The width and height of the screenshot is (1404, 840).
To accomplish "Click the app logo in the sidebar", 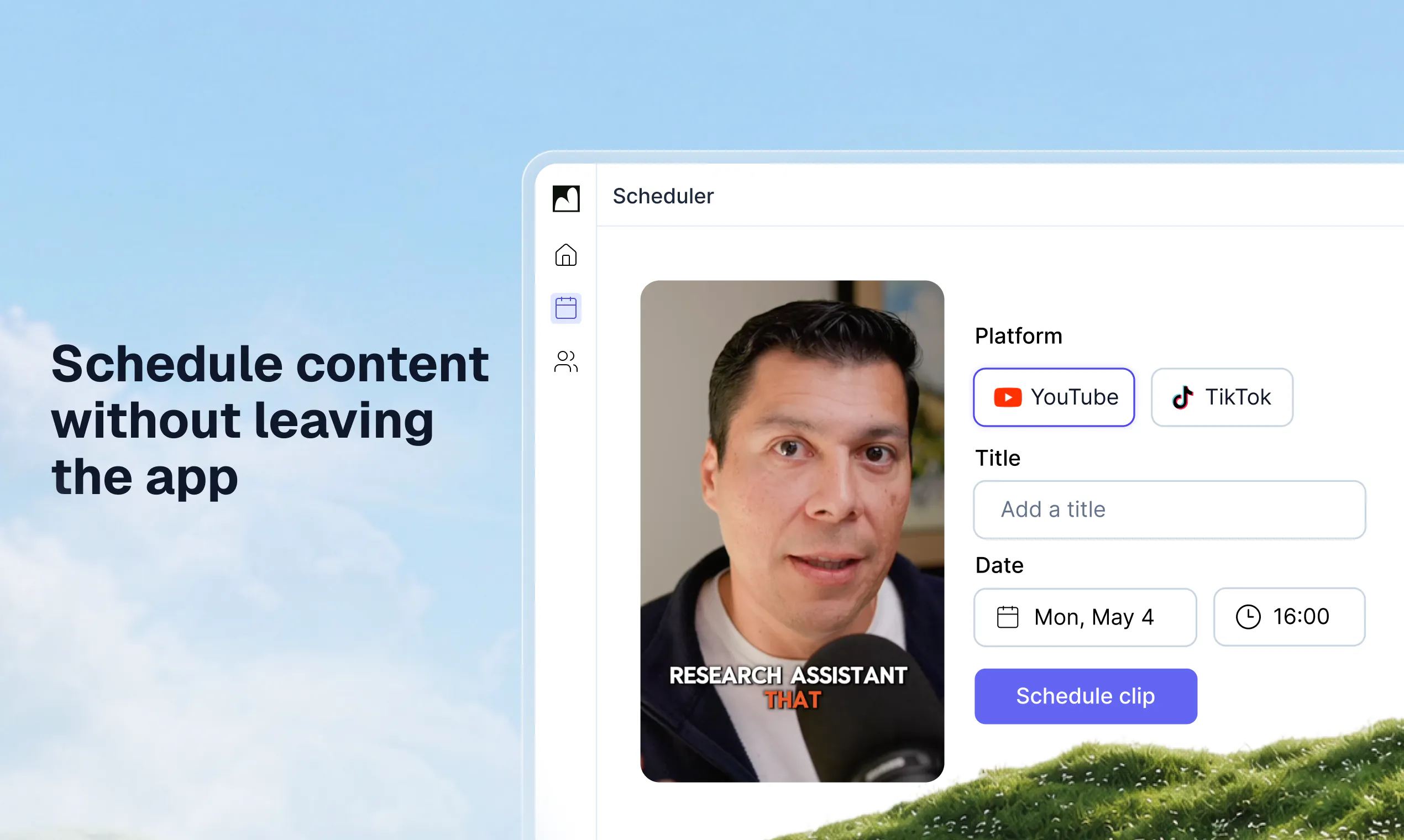I will [566, 199].
